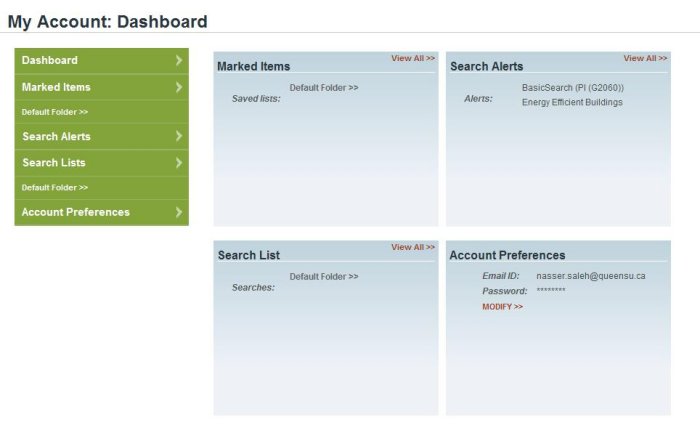Click chevron arrow on Dashboard sidebar item
This screenshot has width=700, height=433.
(179, 60)
